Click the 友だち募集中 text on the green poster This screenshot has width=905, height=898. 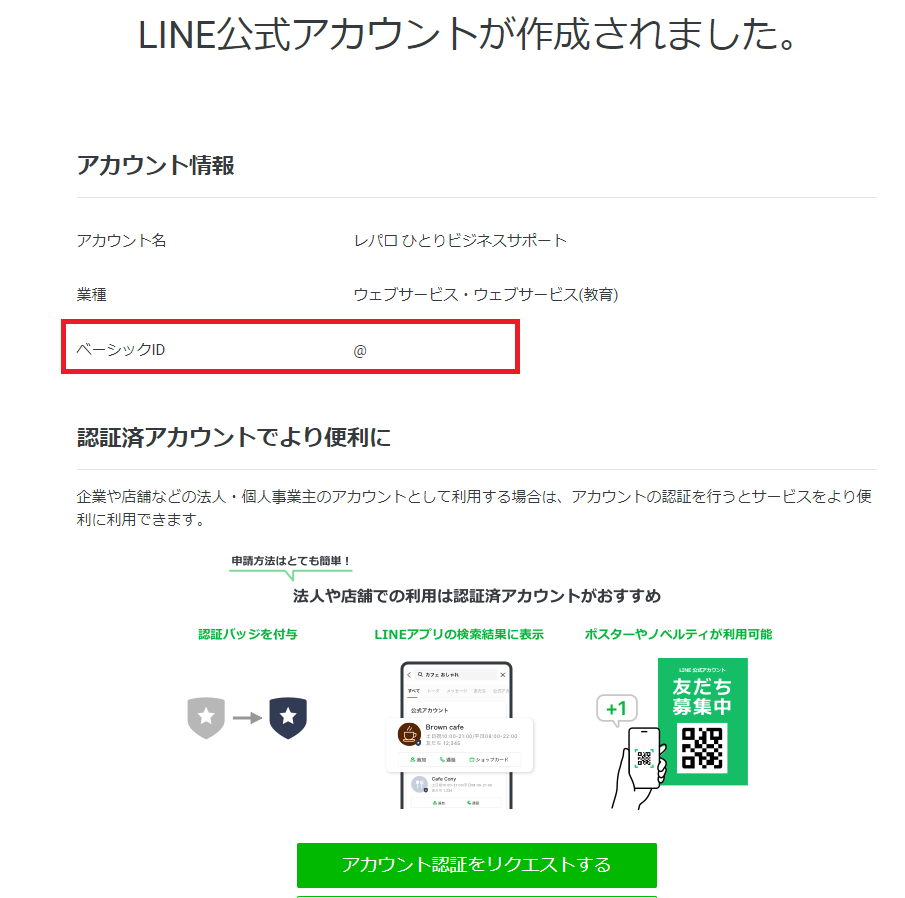coord(701,696)
